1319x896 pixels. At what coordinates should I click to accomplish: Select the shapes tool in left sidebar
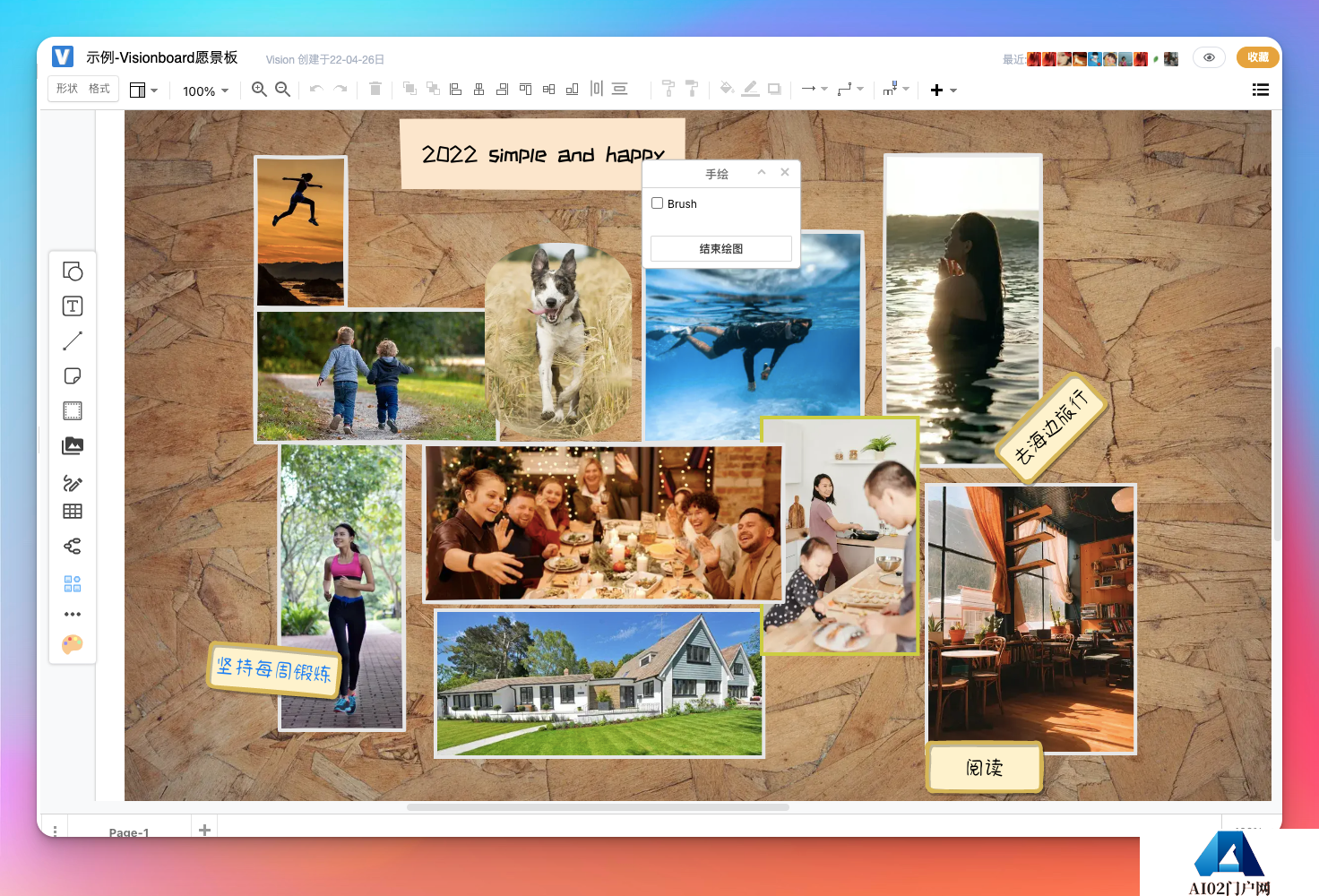tap(73, 271)
